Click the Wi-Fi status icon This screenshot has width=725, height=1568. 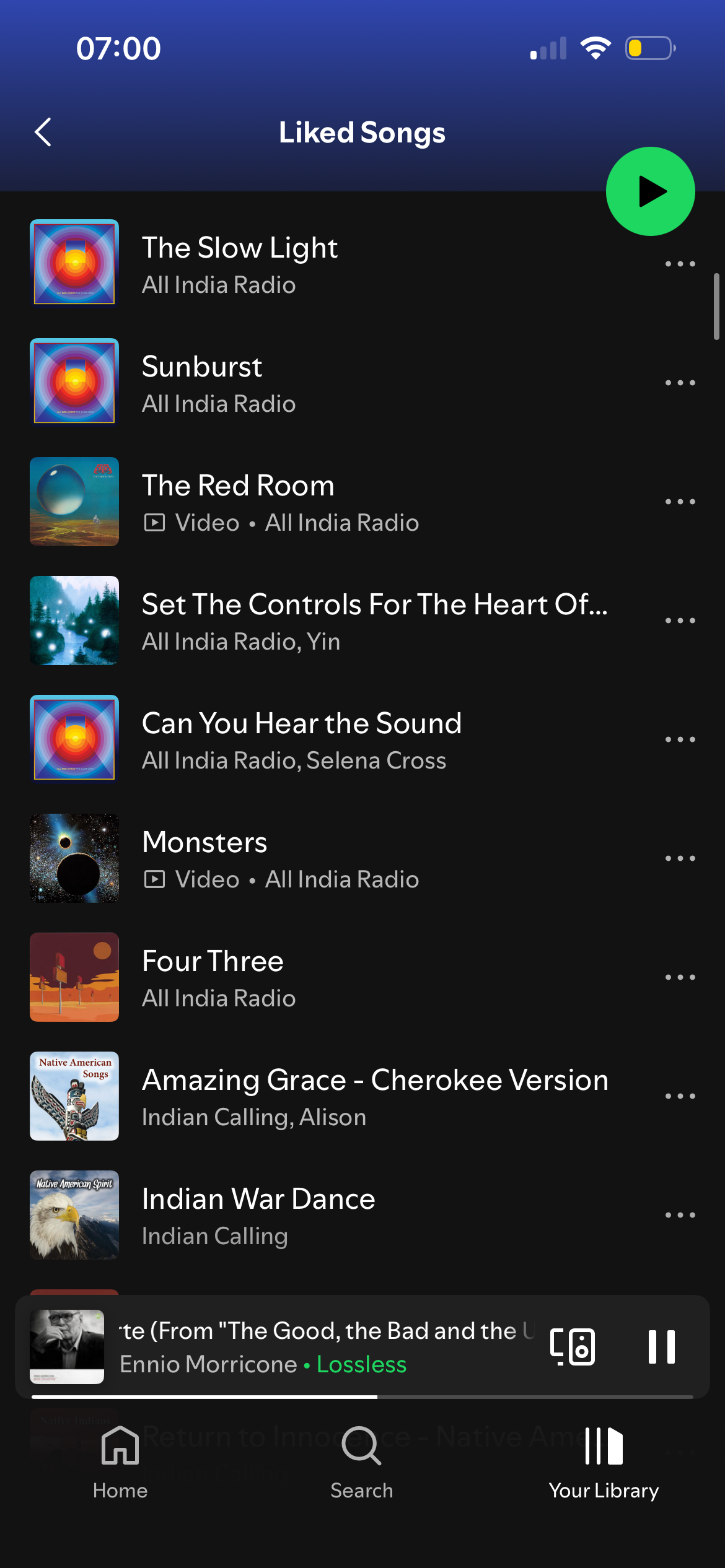595,48
